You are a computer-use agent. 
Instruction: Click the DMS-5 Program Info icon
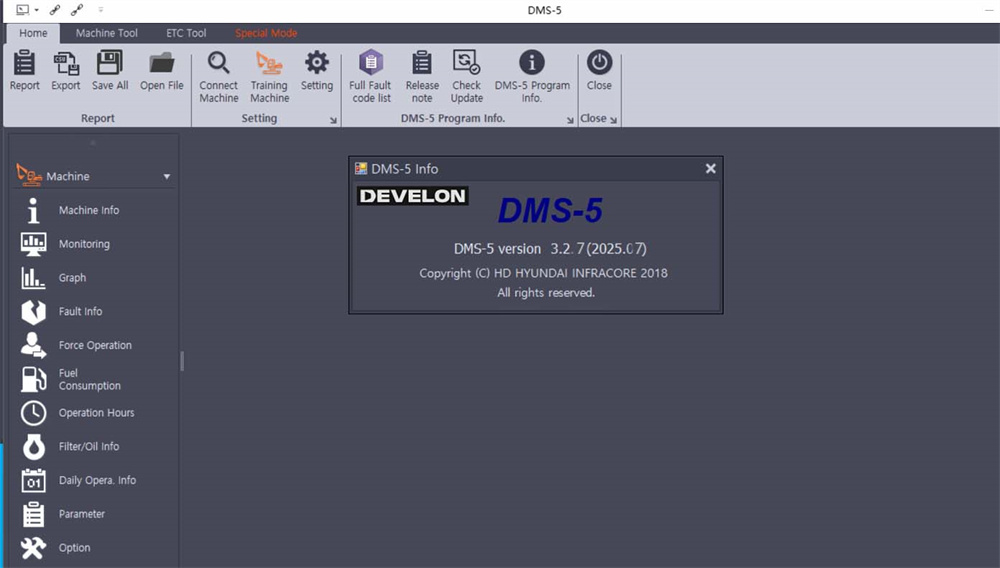532,64
